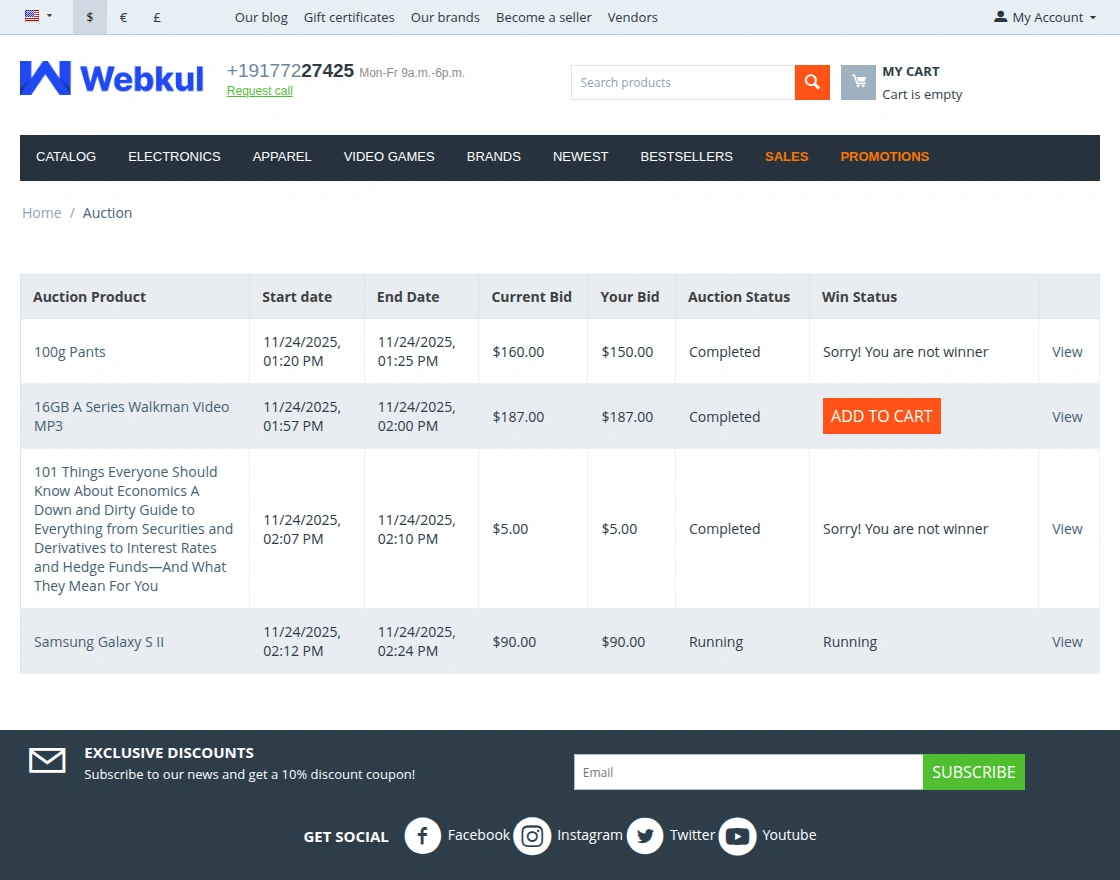
Task: Click the Webkul logo
Action: pos(111,79)
